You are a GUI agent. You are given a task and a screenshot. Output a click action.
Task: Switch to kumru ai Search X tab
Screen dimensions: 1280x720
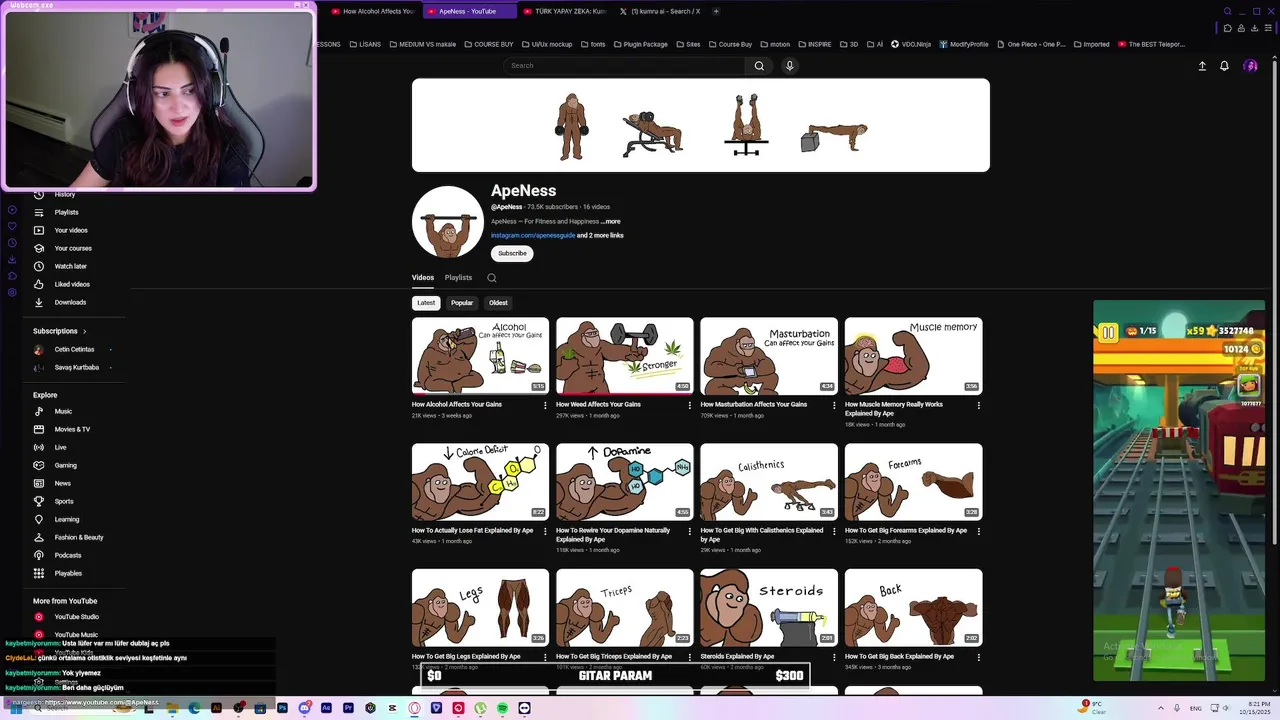659,11
